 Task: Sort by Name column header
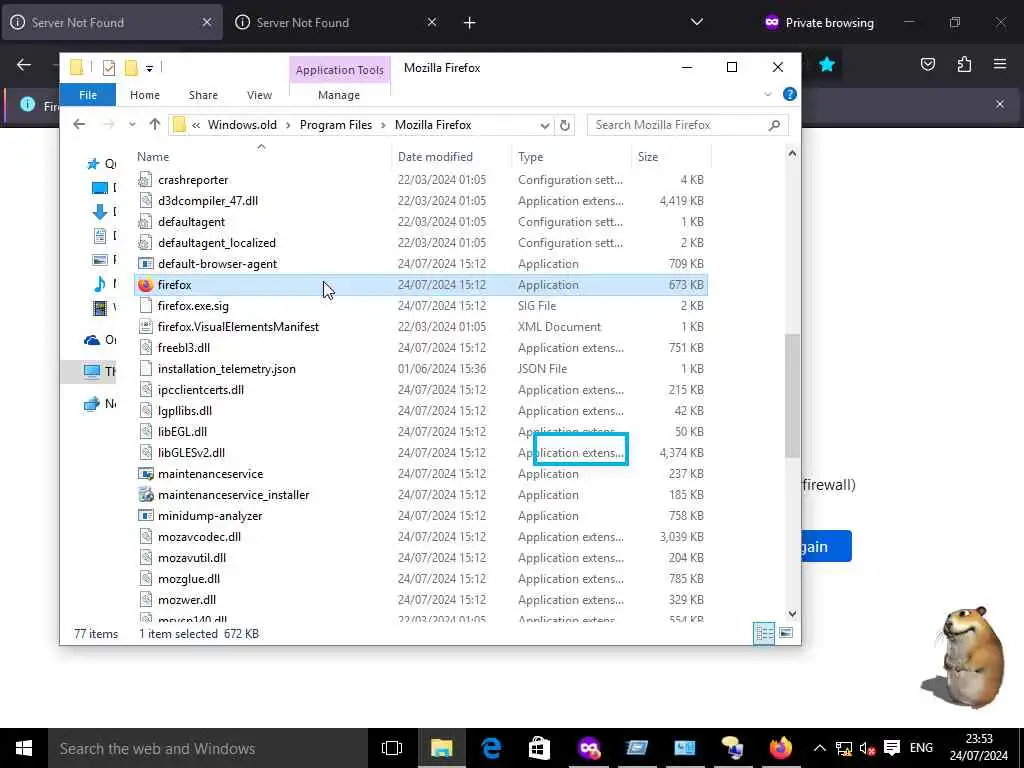click(153, 157)
